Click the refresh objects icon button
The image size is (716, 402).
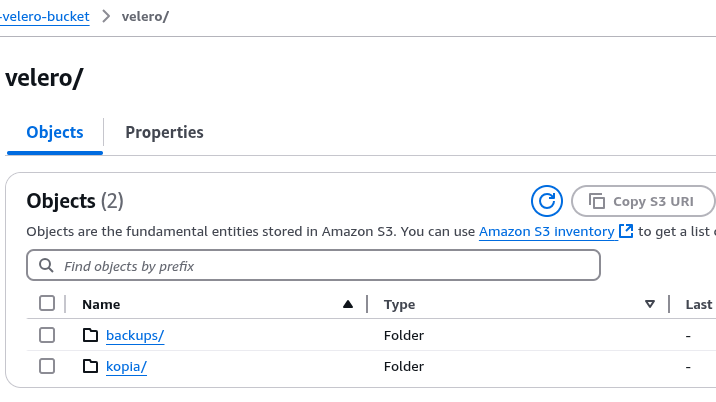[x=547, y=200]
